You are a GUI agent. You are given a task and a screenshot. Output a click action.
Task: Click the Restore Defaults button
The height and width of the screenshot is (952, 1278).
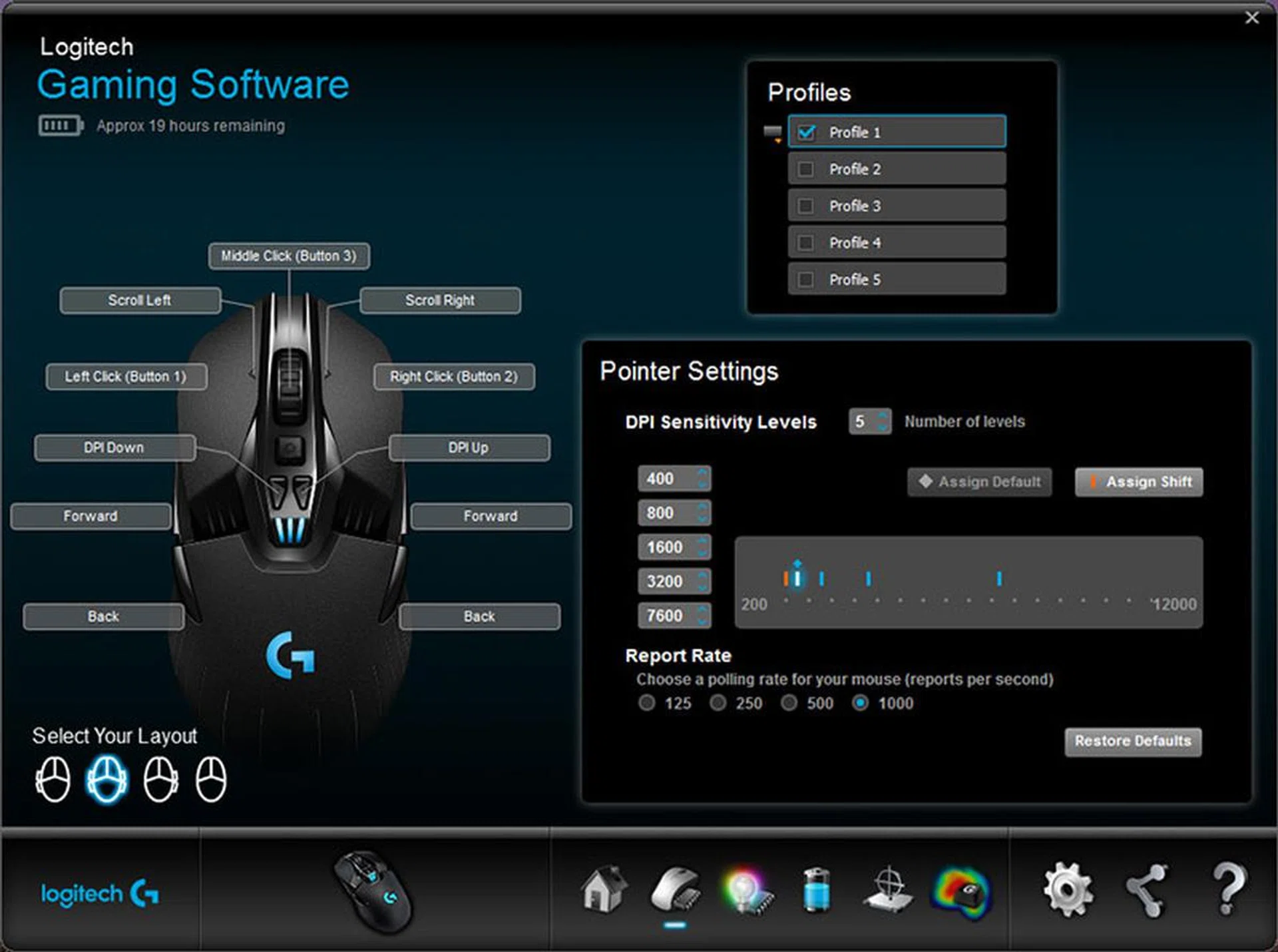click(1133, 741)
